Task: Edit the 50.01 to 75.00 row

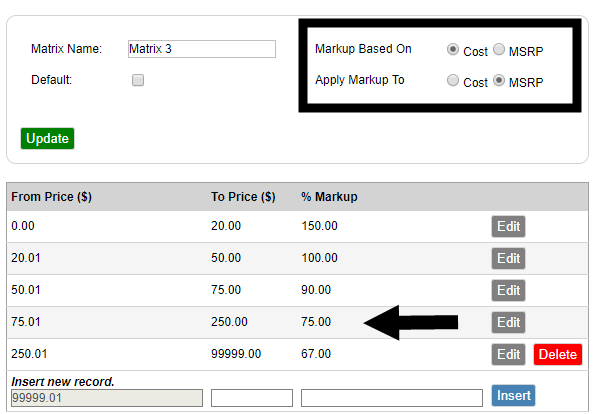Action: pos(508,290)
